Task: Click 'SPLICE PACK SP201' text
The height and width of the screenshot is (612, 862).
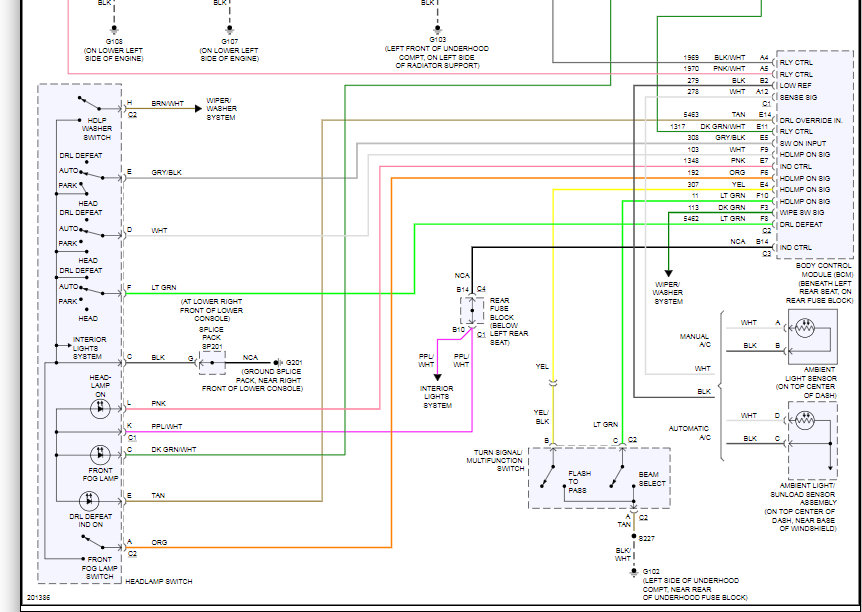Action: coord(212,338)
